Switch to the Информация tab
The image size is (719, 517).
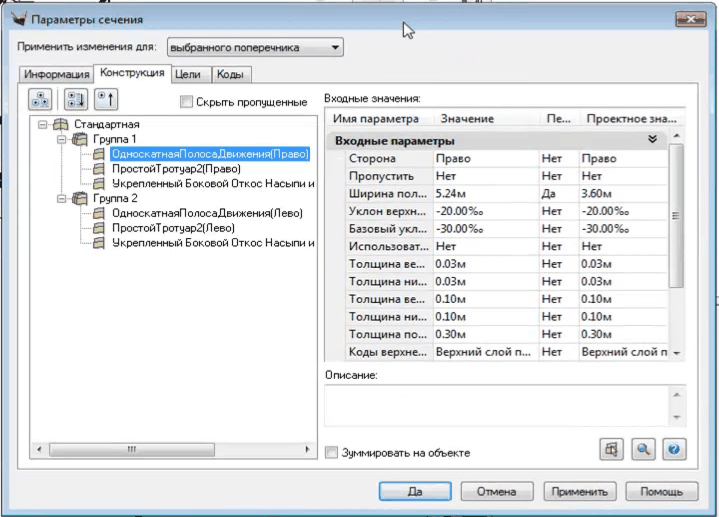click(x=56, y=74)
